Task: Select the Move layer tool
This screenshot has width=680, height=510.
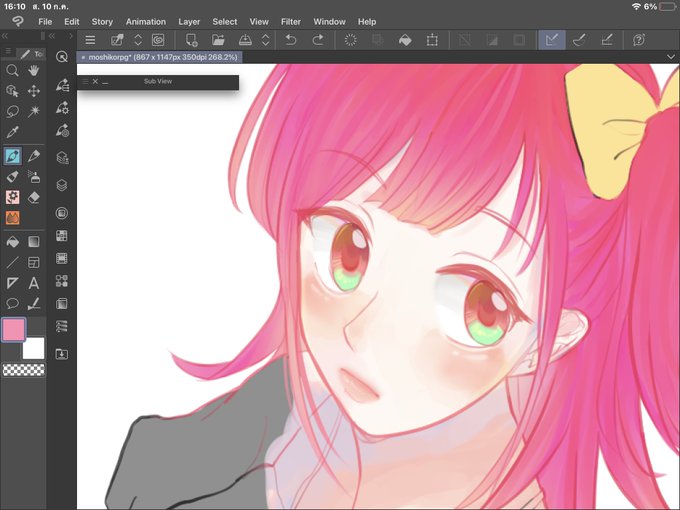Action: click(34, 91)
